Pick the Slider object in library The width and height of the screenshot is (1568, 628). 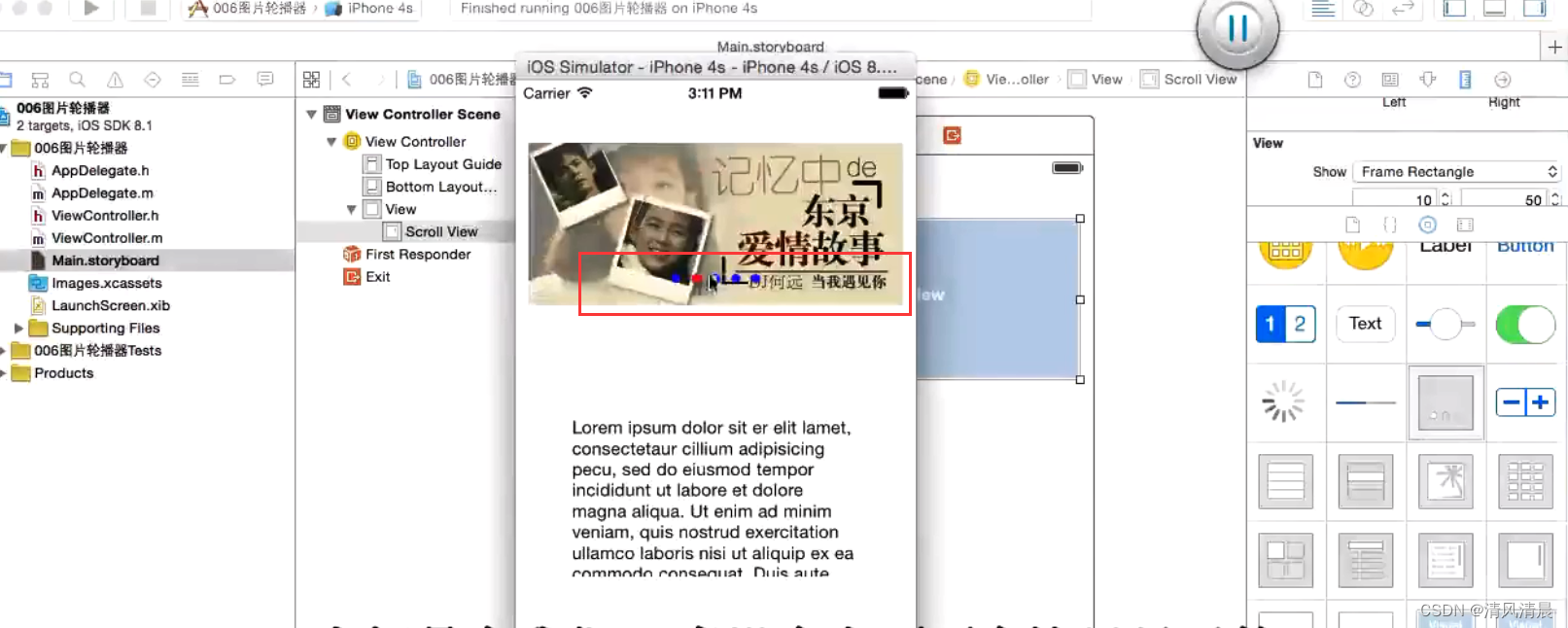1446,324
